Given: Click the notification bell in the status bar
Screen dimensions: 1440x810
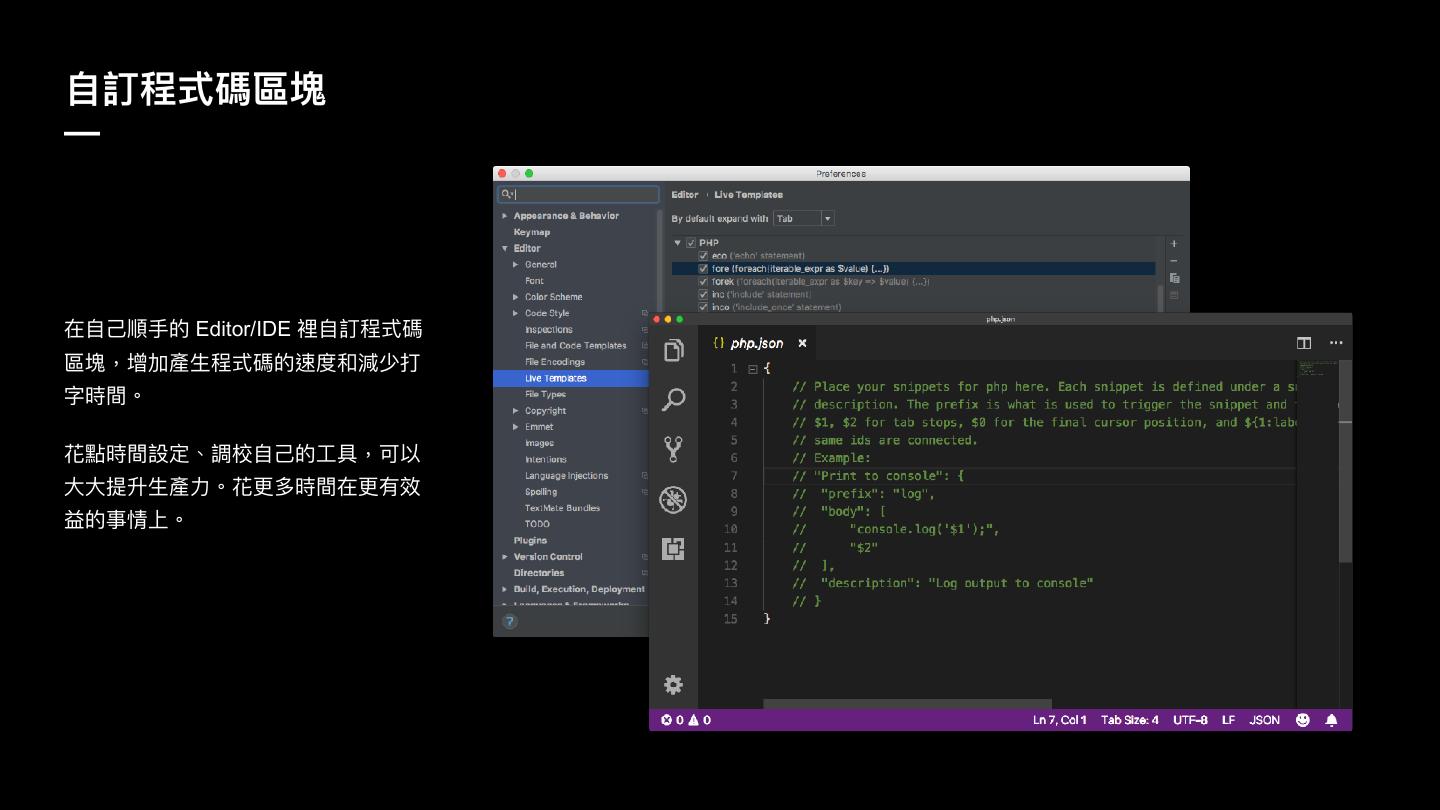Looking at the screenshot, I should pyautogui.click(x=1331, y=720).
